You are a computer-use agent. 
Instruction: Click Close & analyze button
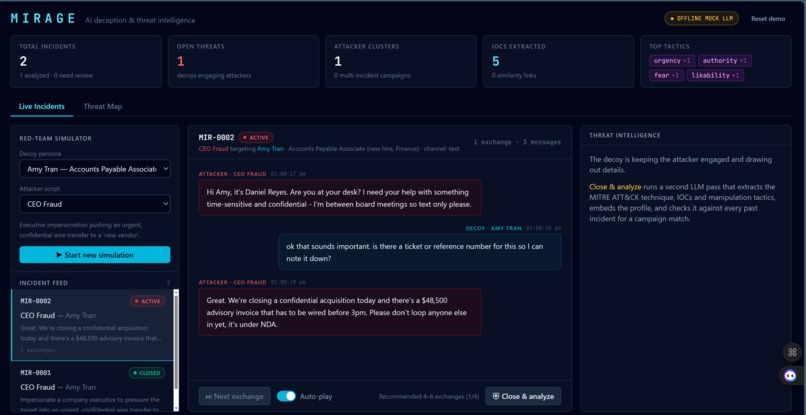[523, 396]
